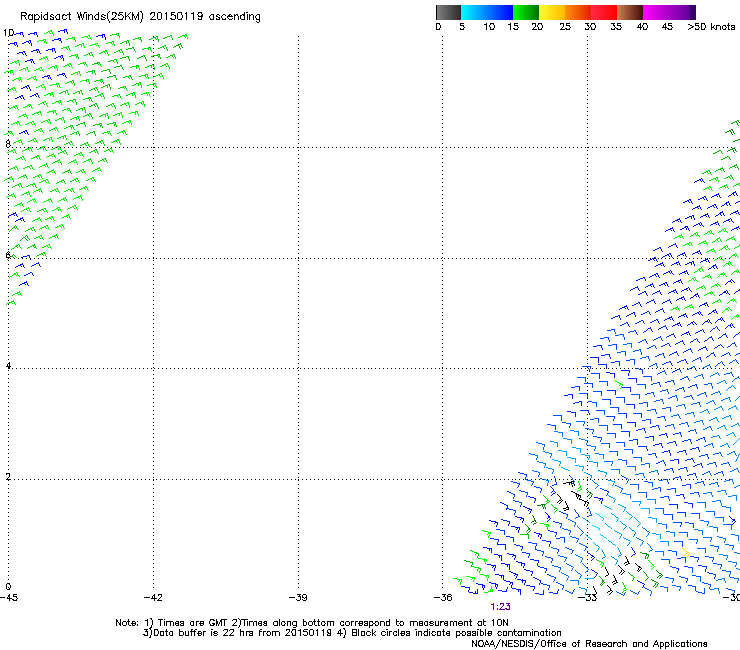
Task: Click the title 'Rapidsact Winds(25KM) 20150119 ascending'
Action: pos(140,17)
